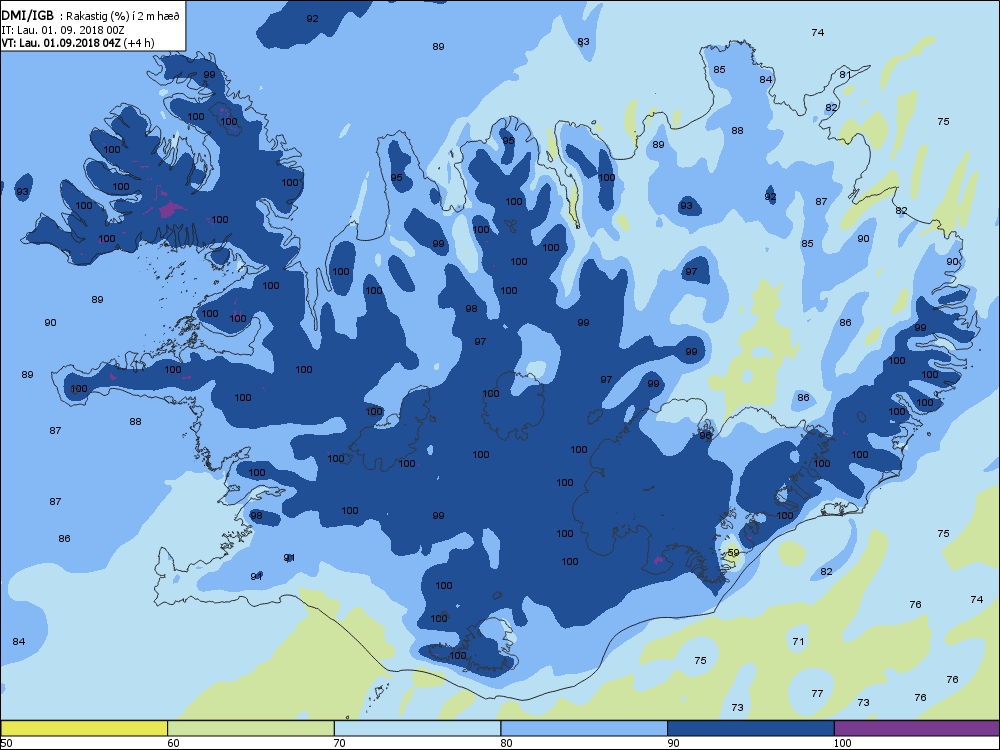The height and width of the screenshot is (750, 1000).
Task: Click the legend scale label 50
Action: [x=6, y=743]
